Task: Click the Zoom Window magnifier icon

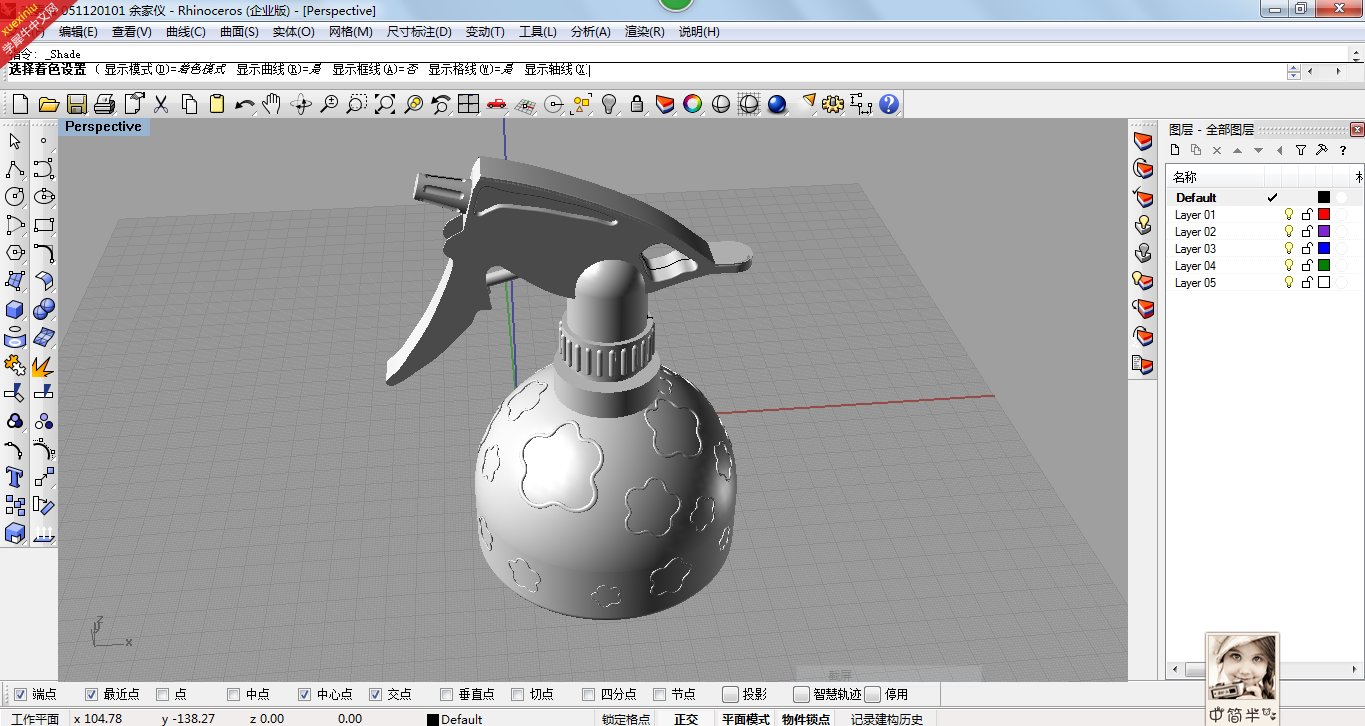Action: click(x=357, y=103)
